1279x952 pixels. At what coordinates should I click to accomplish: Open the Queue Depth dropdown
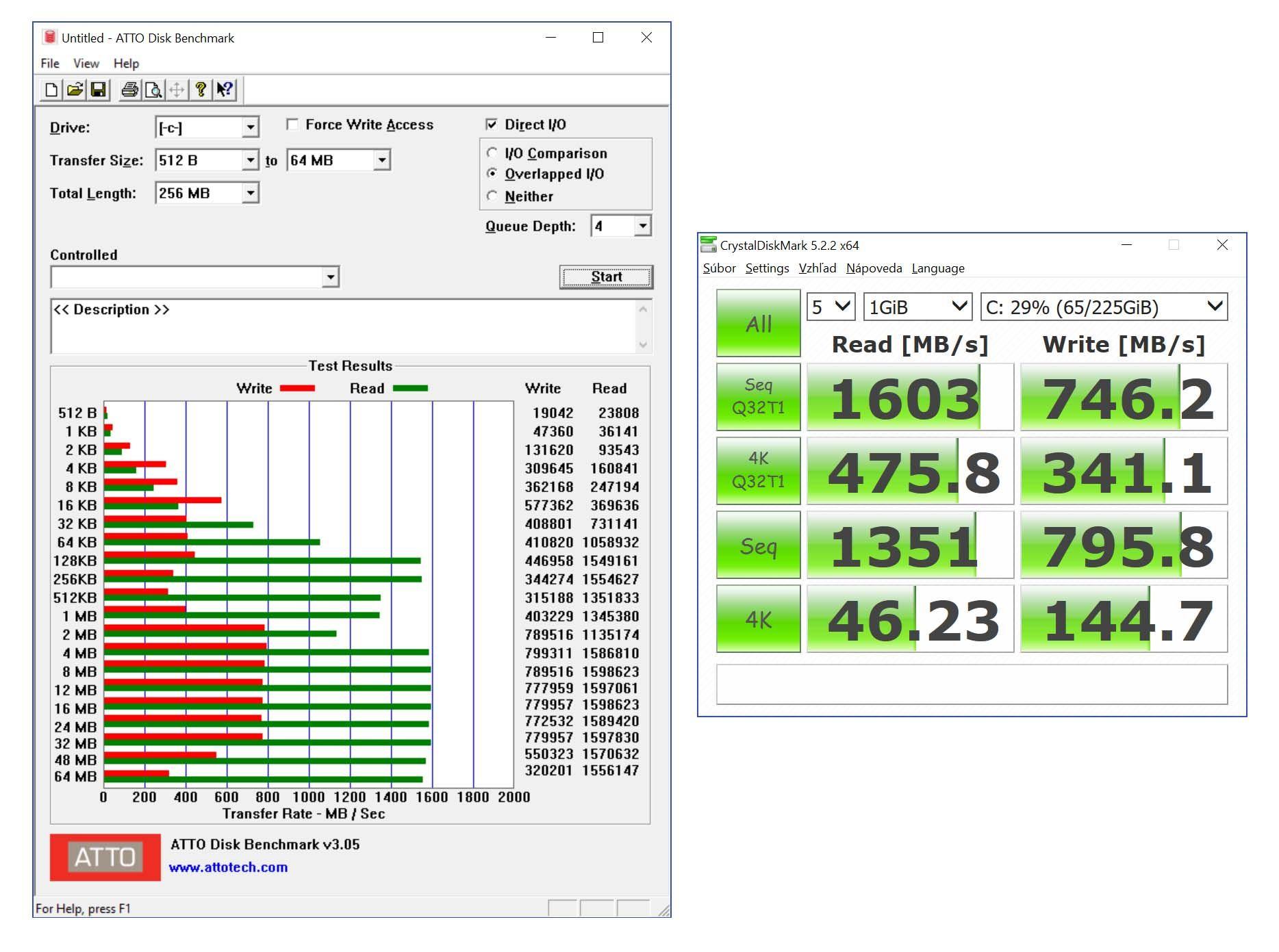(642, 226)
